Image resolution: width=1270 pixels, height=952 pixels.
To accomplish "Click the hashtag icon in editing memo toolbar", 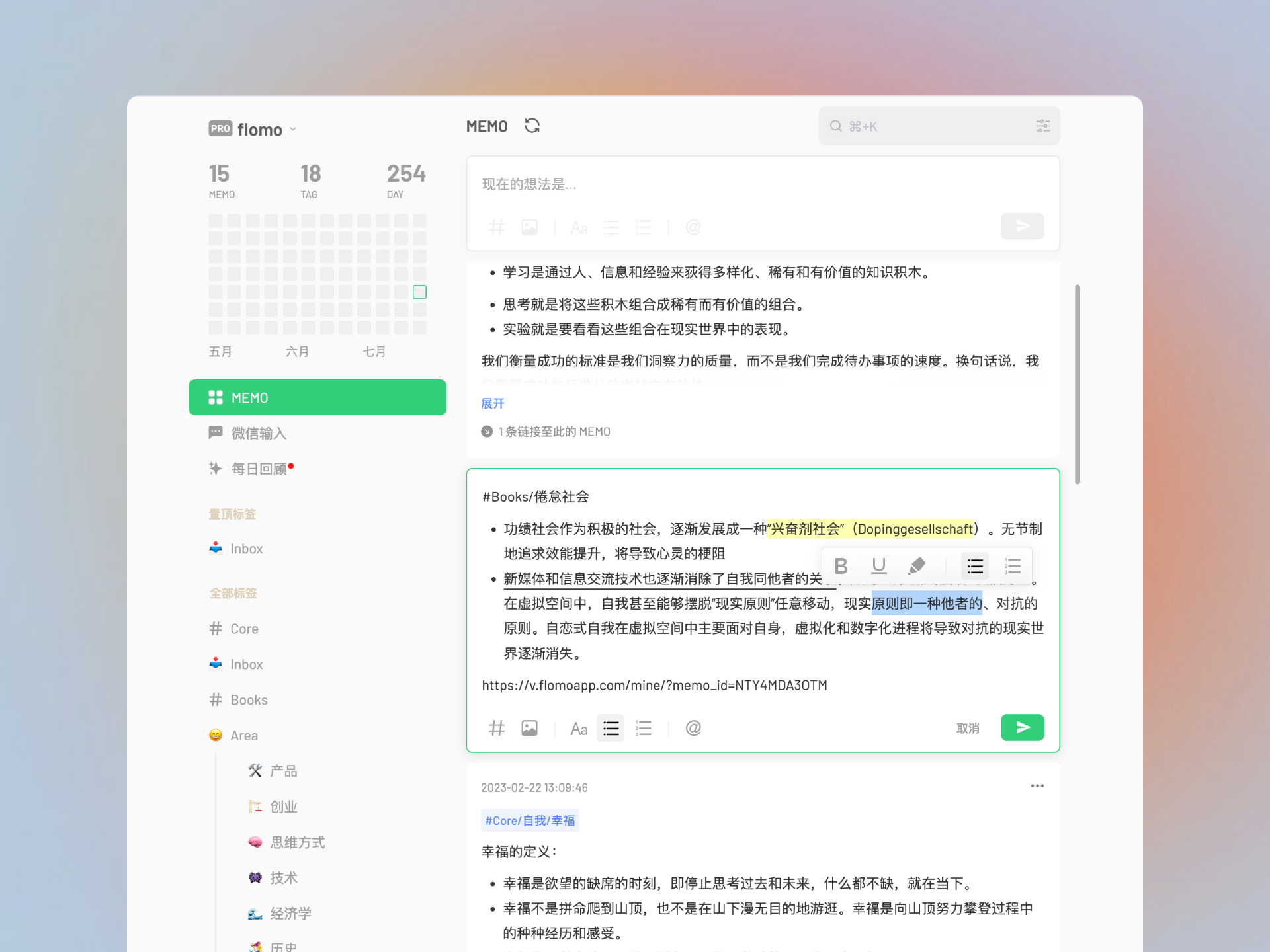I will click(x=496, y=728).
